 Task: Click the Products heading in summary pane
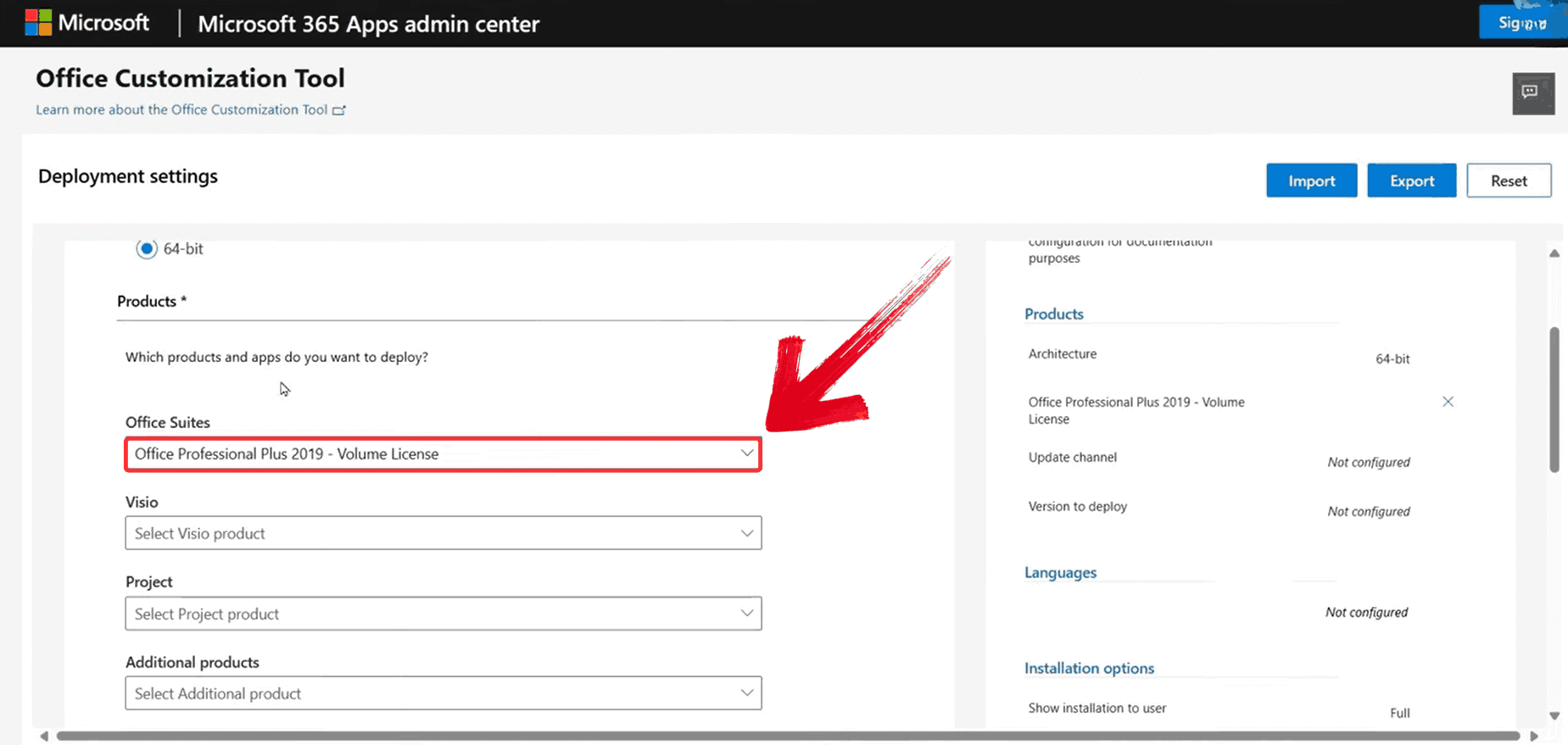point(1054,314)
